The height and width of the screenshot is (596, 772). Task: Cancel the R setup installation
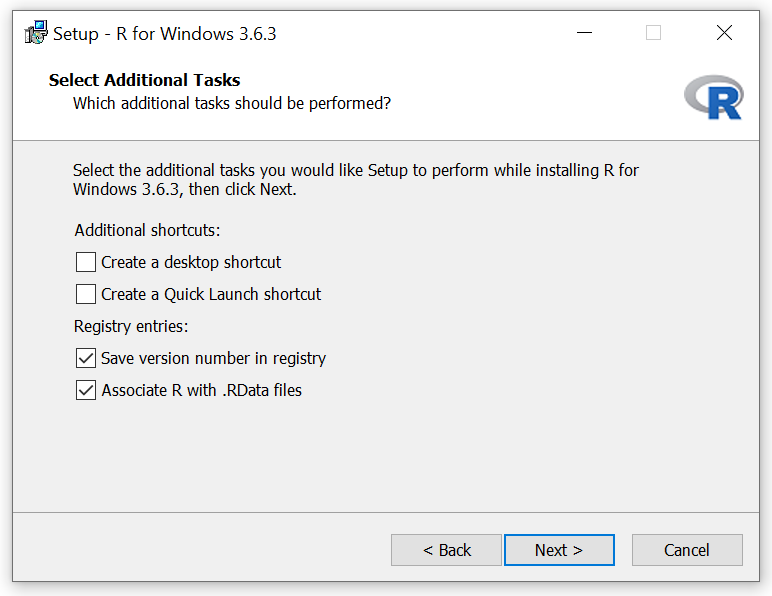click(x=687, y=550)
